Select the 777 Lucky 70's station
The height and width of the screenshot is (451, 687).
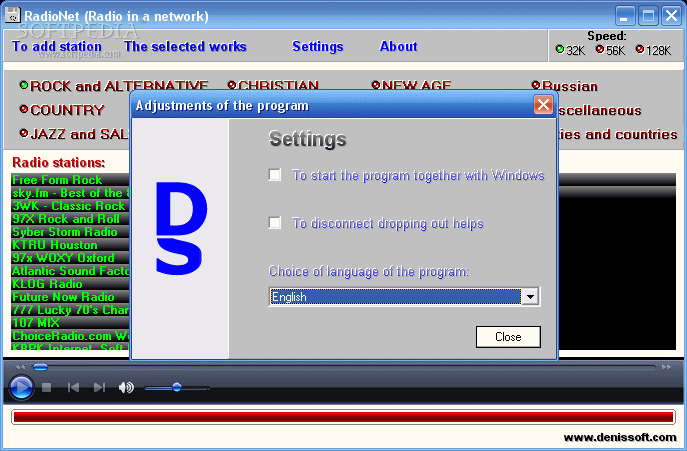tap(71, 309)
